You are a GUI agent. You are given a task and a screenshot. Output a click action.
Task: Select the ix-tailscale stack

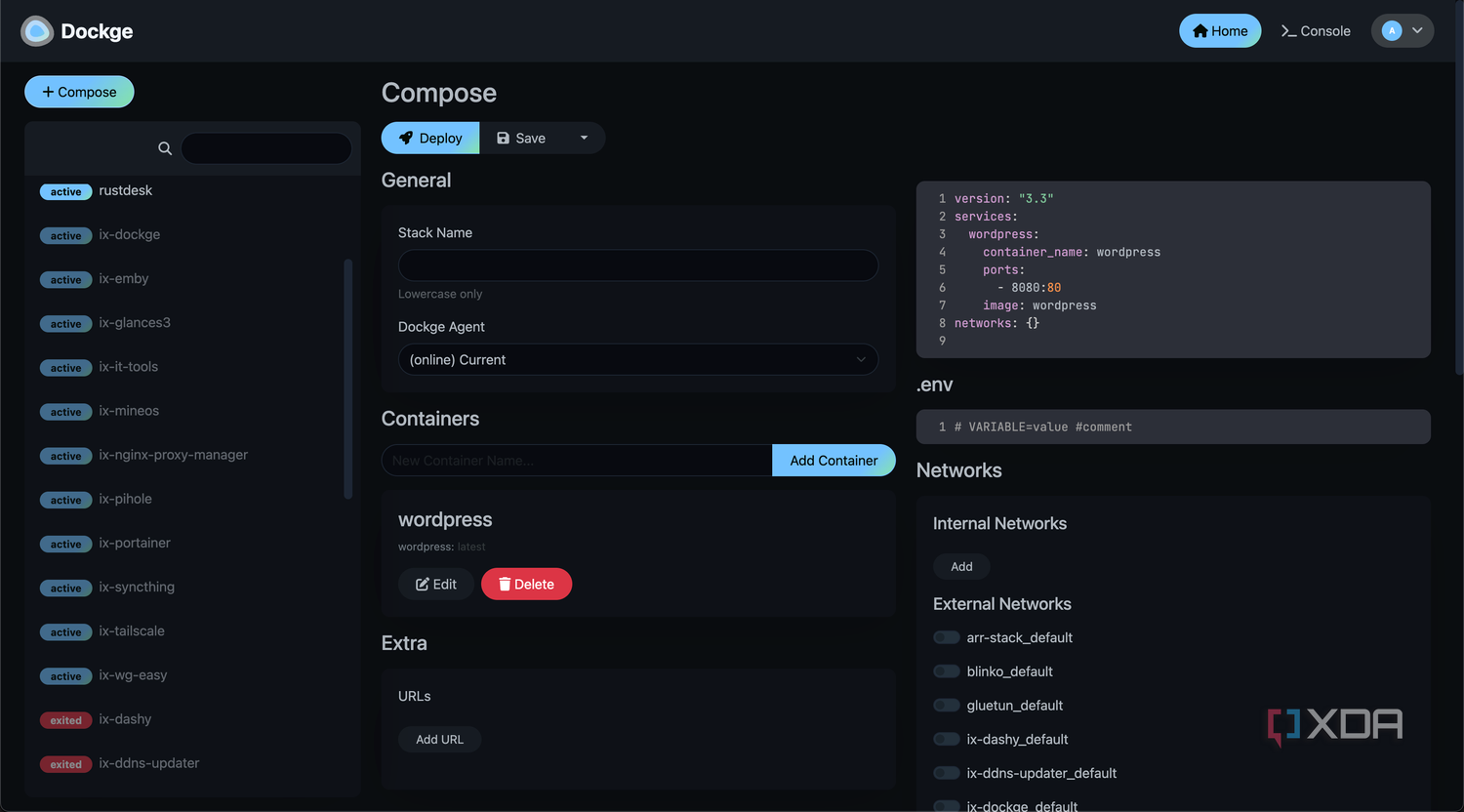click(185, 630)
